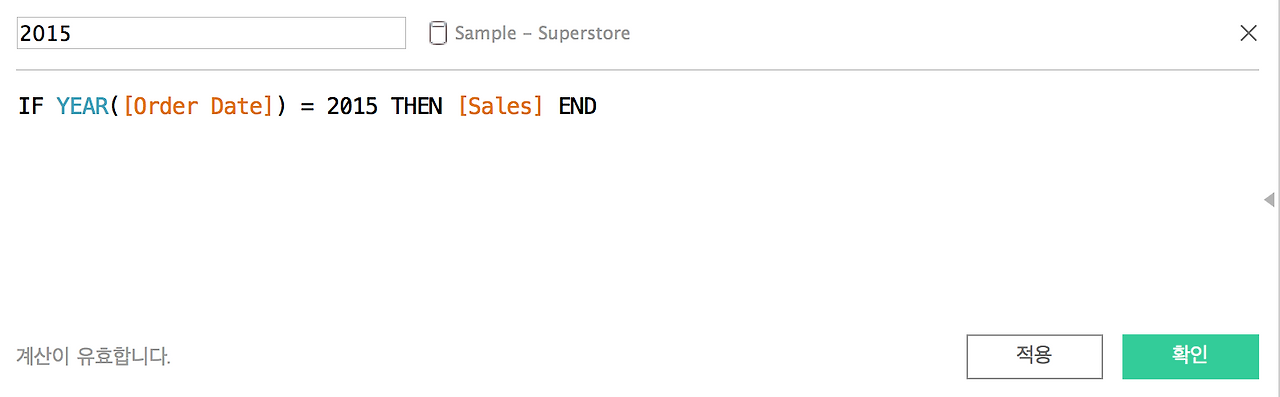Click the Sample – Superstore data source cylinder icon
Image resolution: width=1280 pixels, height=397 pixels.
(x=437, y=33)
